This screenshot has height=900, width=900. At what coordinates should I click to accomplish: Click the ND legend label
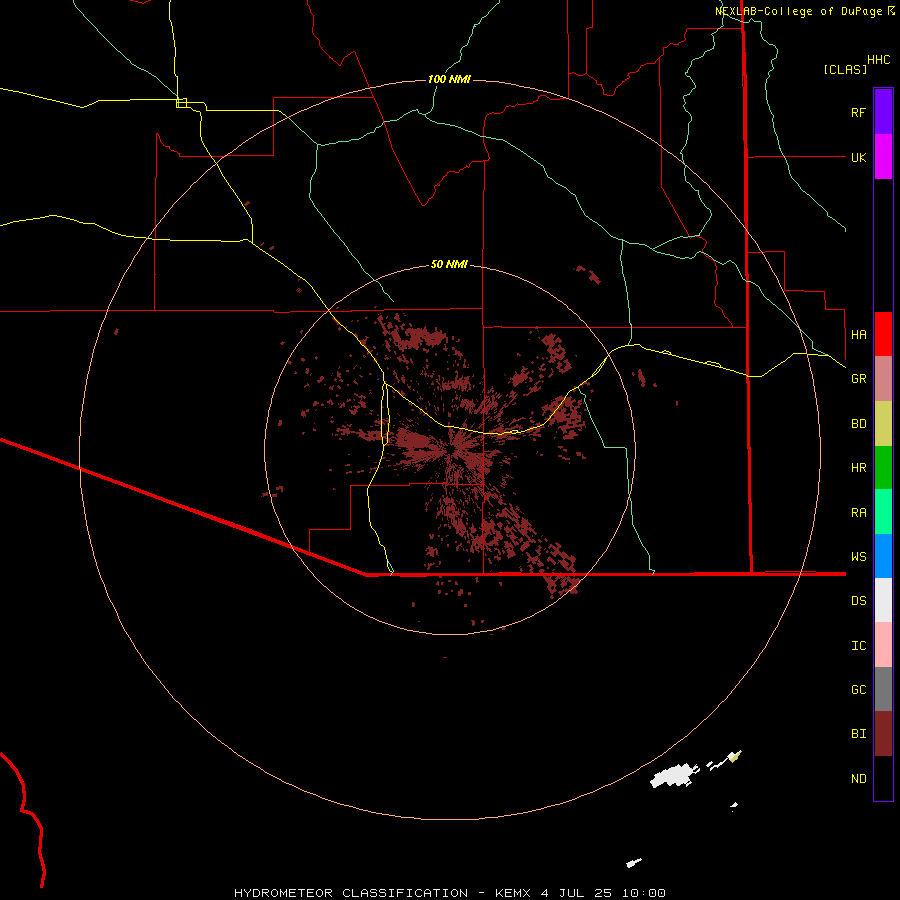858,779
